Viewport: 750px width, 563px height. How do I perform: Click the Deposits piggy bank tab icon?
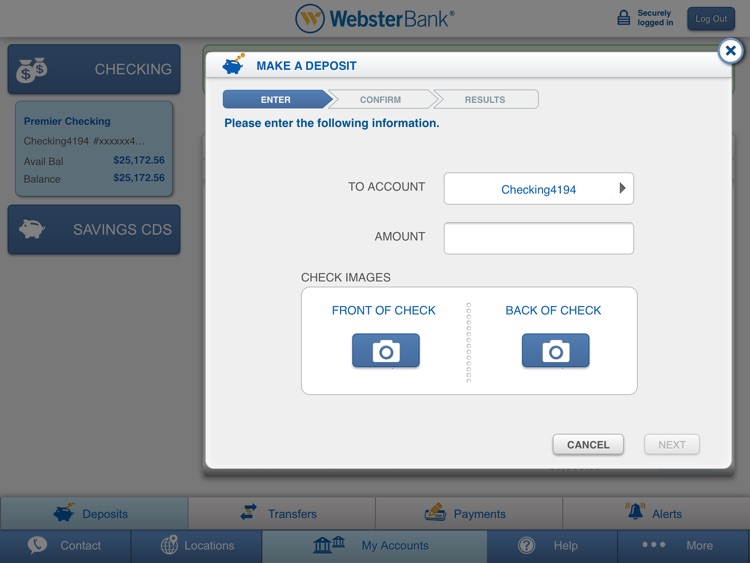tap(64, 512)
